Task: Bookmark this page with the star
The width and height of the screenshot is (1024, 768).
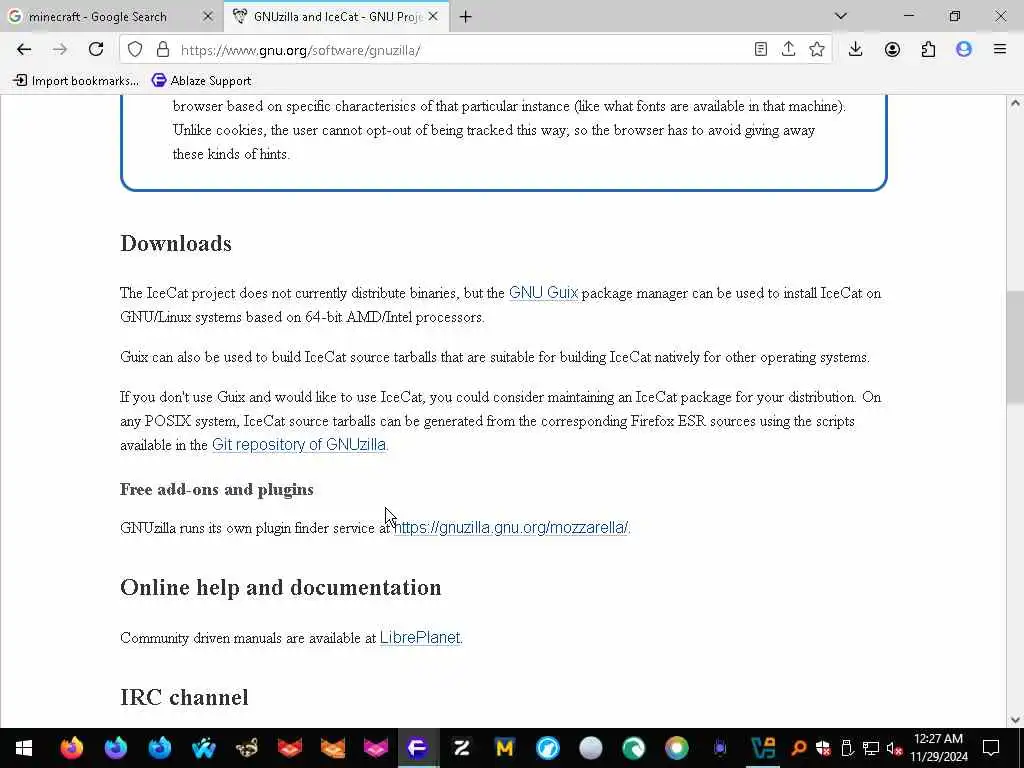Action: (x=816, y=50)
